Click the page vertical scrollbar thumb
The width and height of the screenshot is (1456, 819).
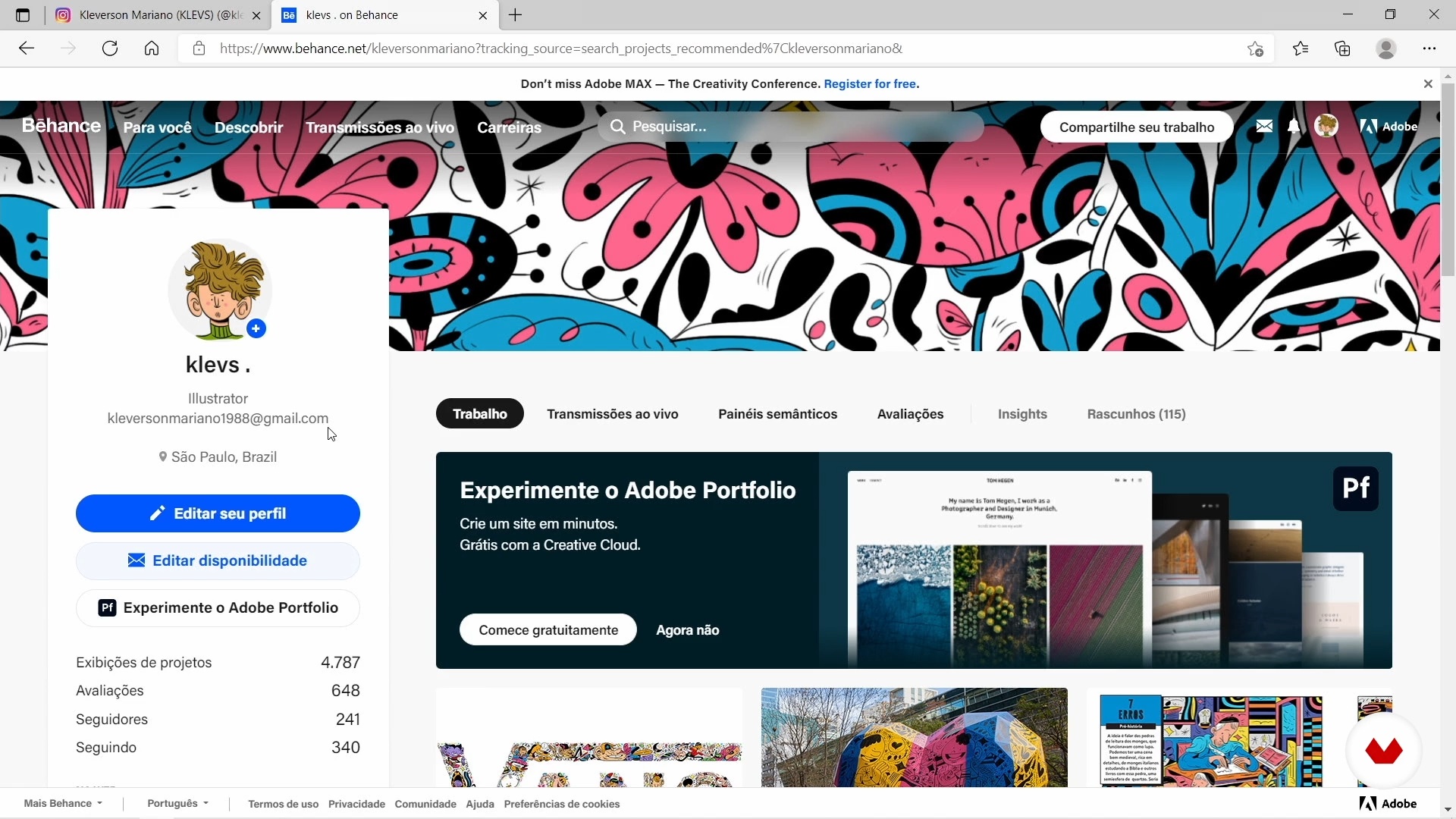coord(1448,178)
